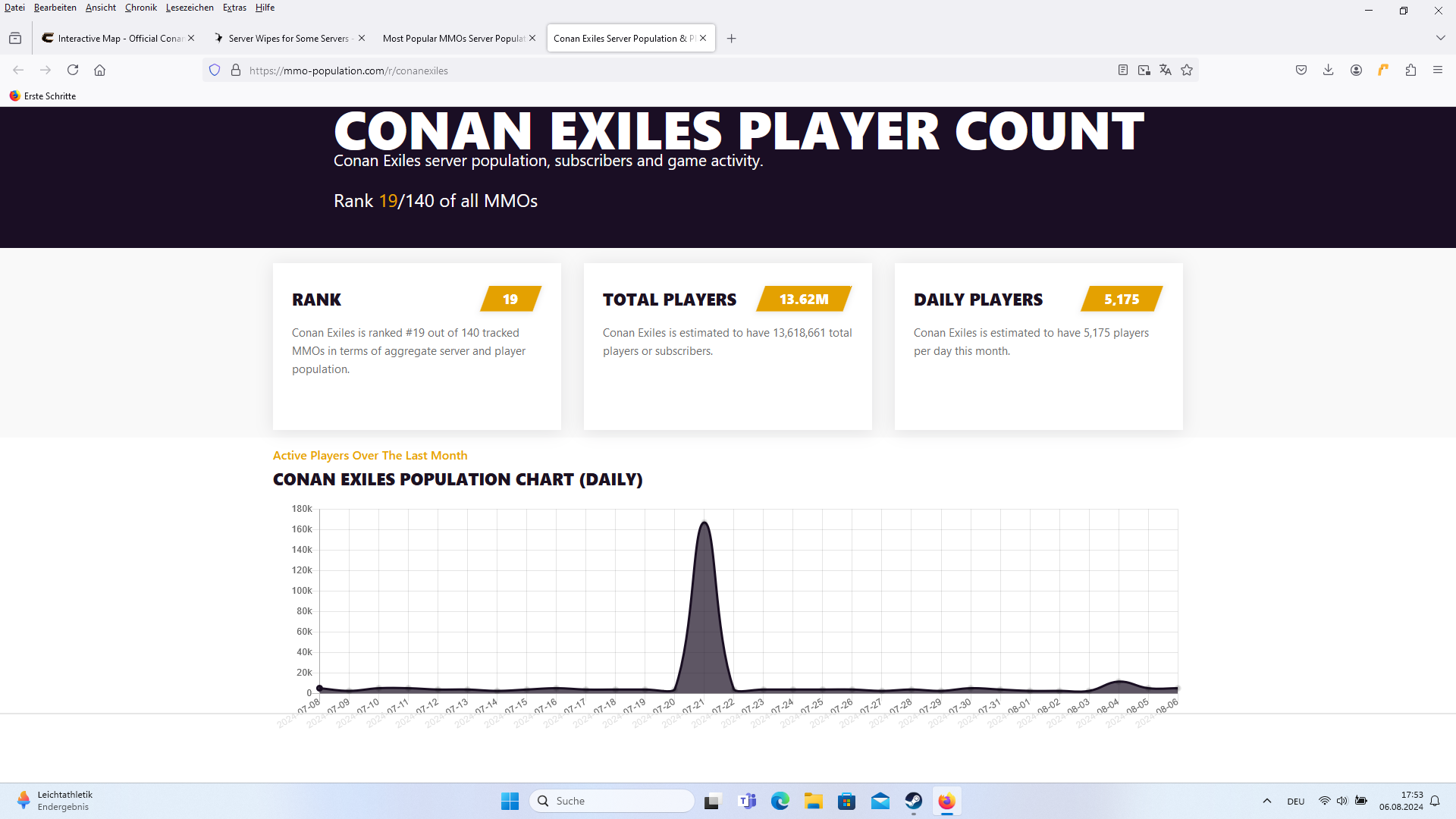The width and height of the screenshot is (1456, 819).
Task: Open Erste Schritte bookmark
Action: 42,96
